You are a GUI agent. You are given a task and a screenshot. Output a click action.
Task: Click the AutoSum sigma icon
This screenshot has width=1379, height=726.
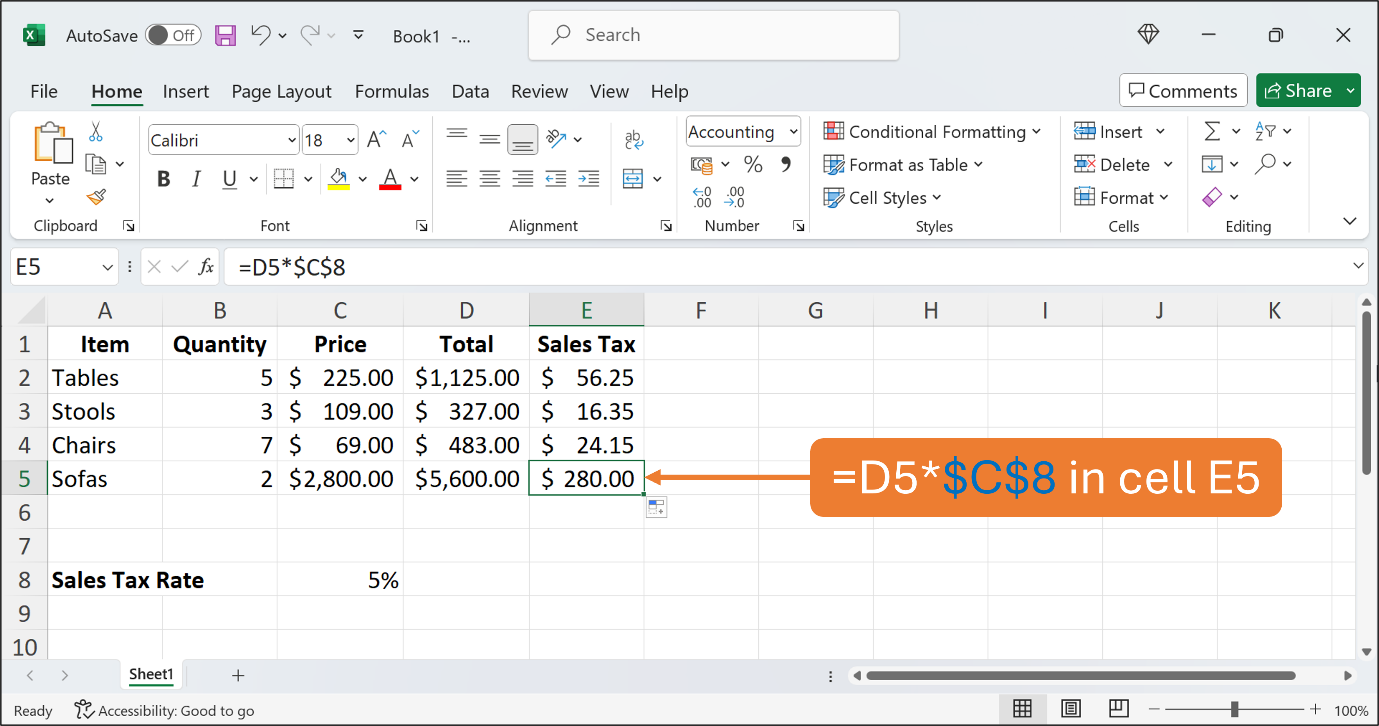pyautogui.click(x=1212, y=131)
